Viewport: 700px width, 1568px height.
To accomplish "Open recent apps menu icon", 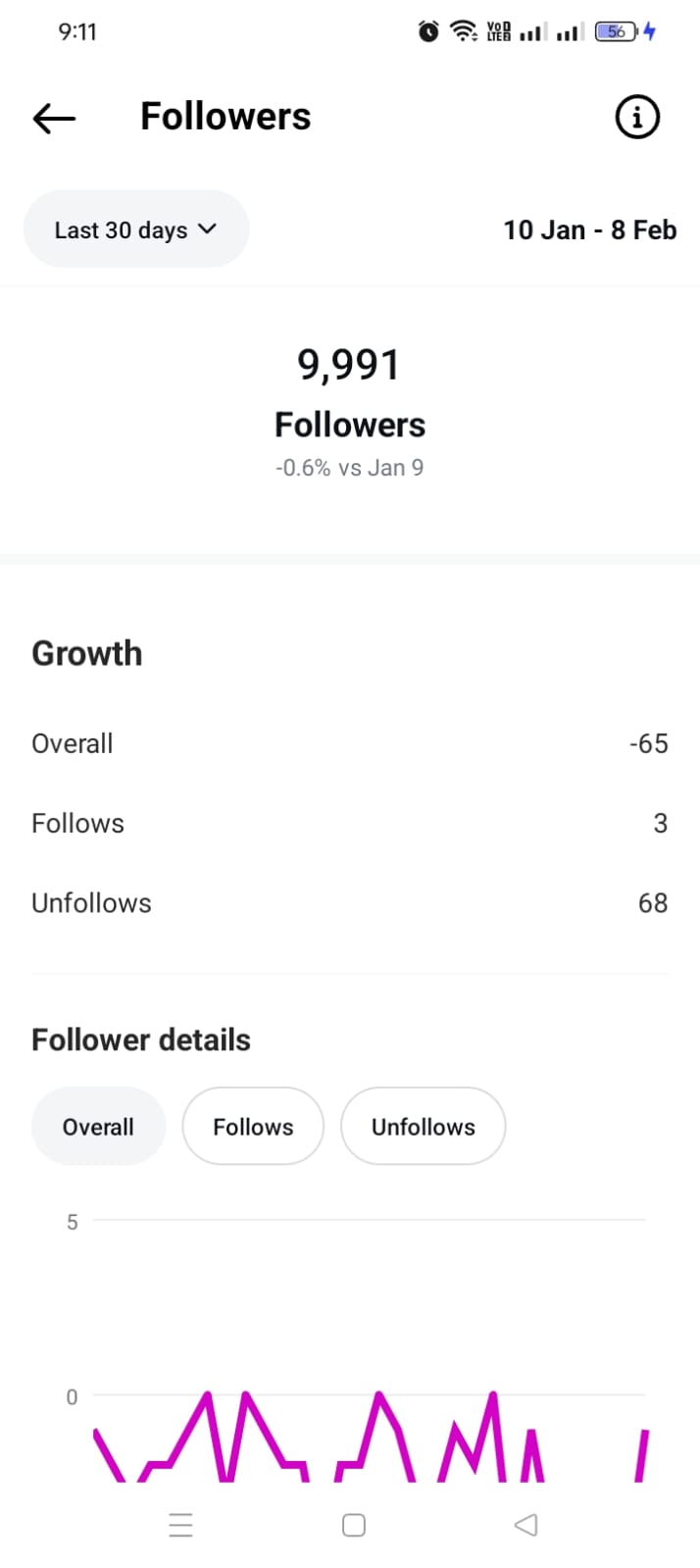I will click(180, 1525).
